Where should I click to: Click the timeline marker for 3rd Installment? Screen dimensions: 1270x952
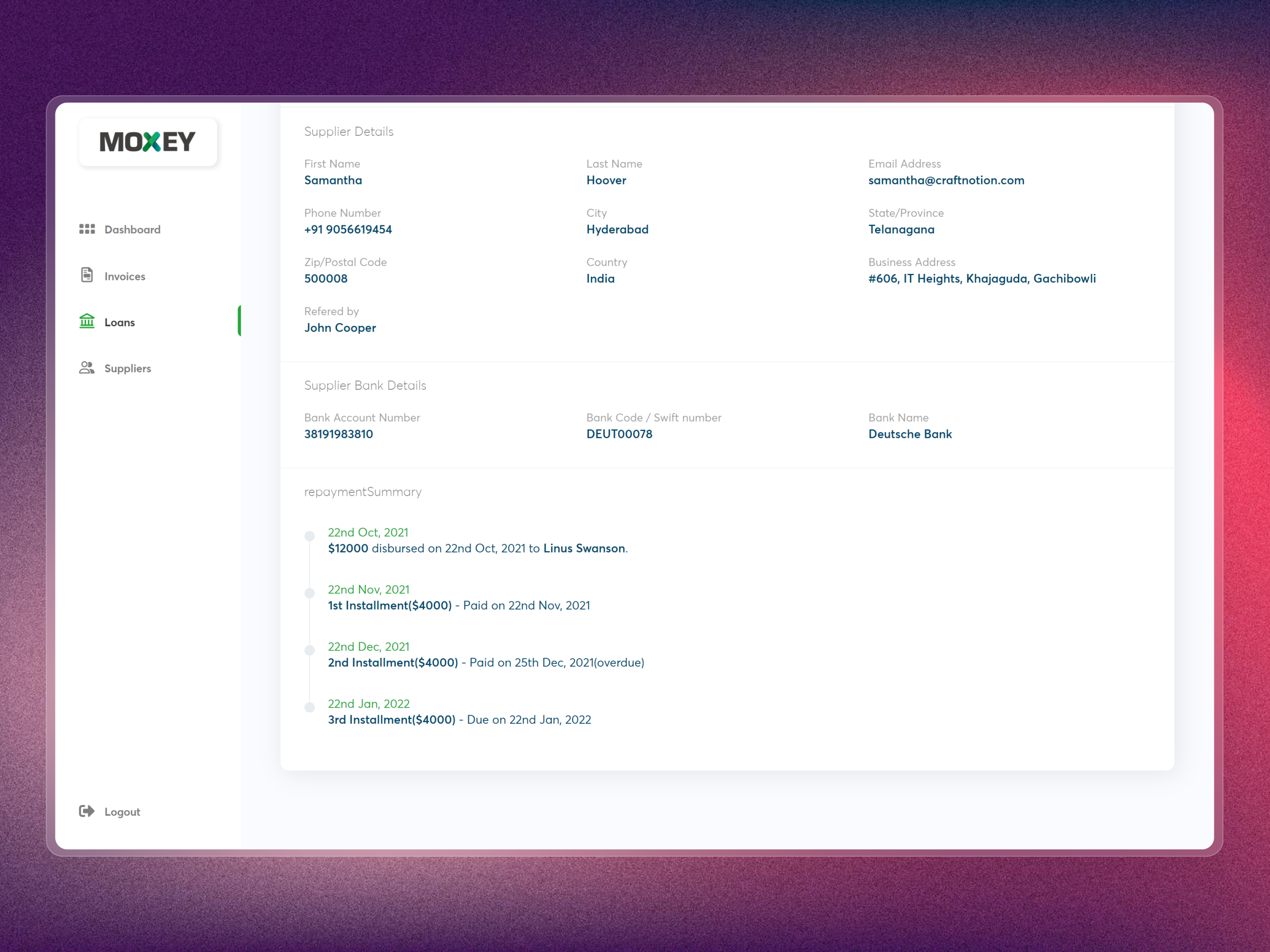tap(310, 707)
